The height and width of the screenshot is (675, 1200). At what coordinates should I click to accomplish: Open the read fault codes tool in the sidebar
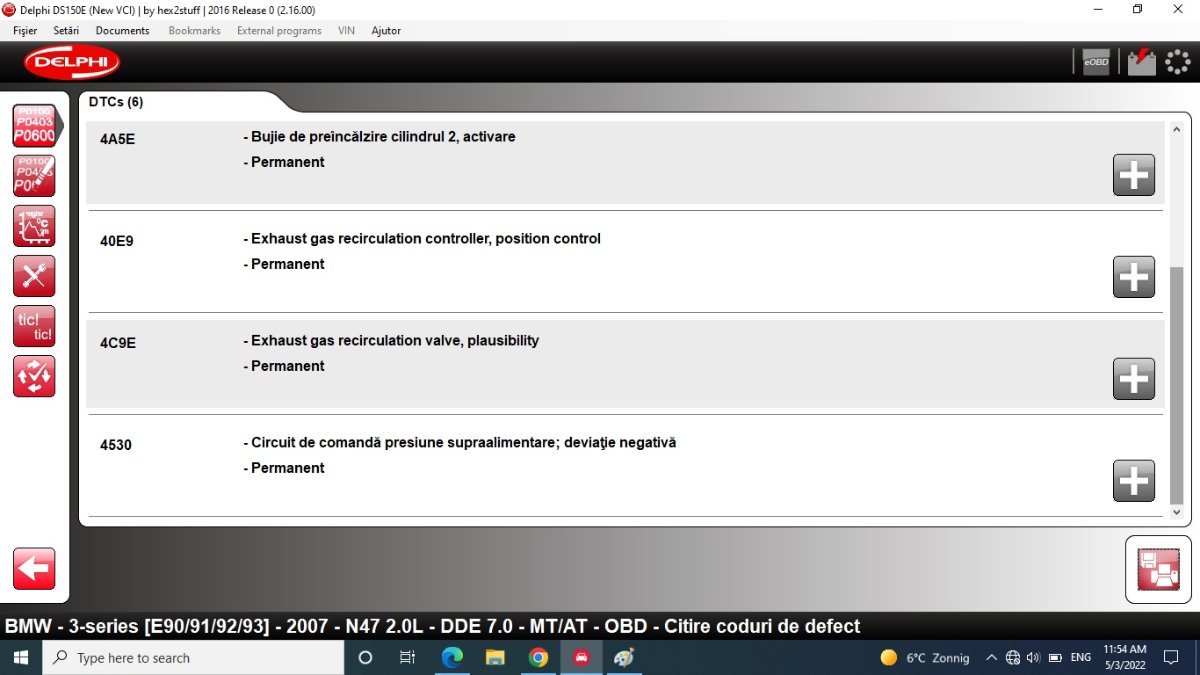click(x=34, y=126)
